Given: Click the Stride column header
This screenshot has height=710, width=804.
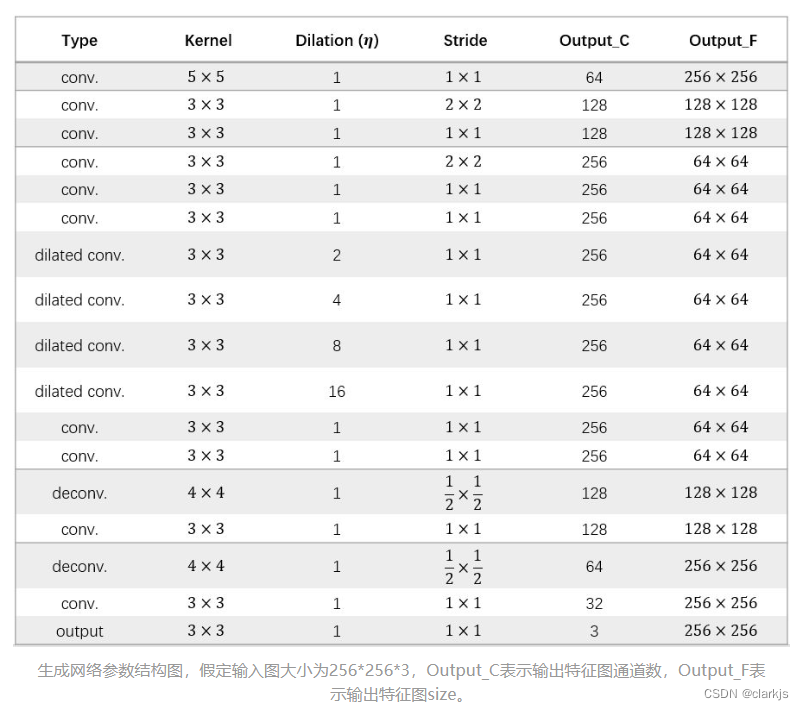Looking at the screenshot, I should tap(465, 41).
